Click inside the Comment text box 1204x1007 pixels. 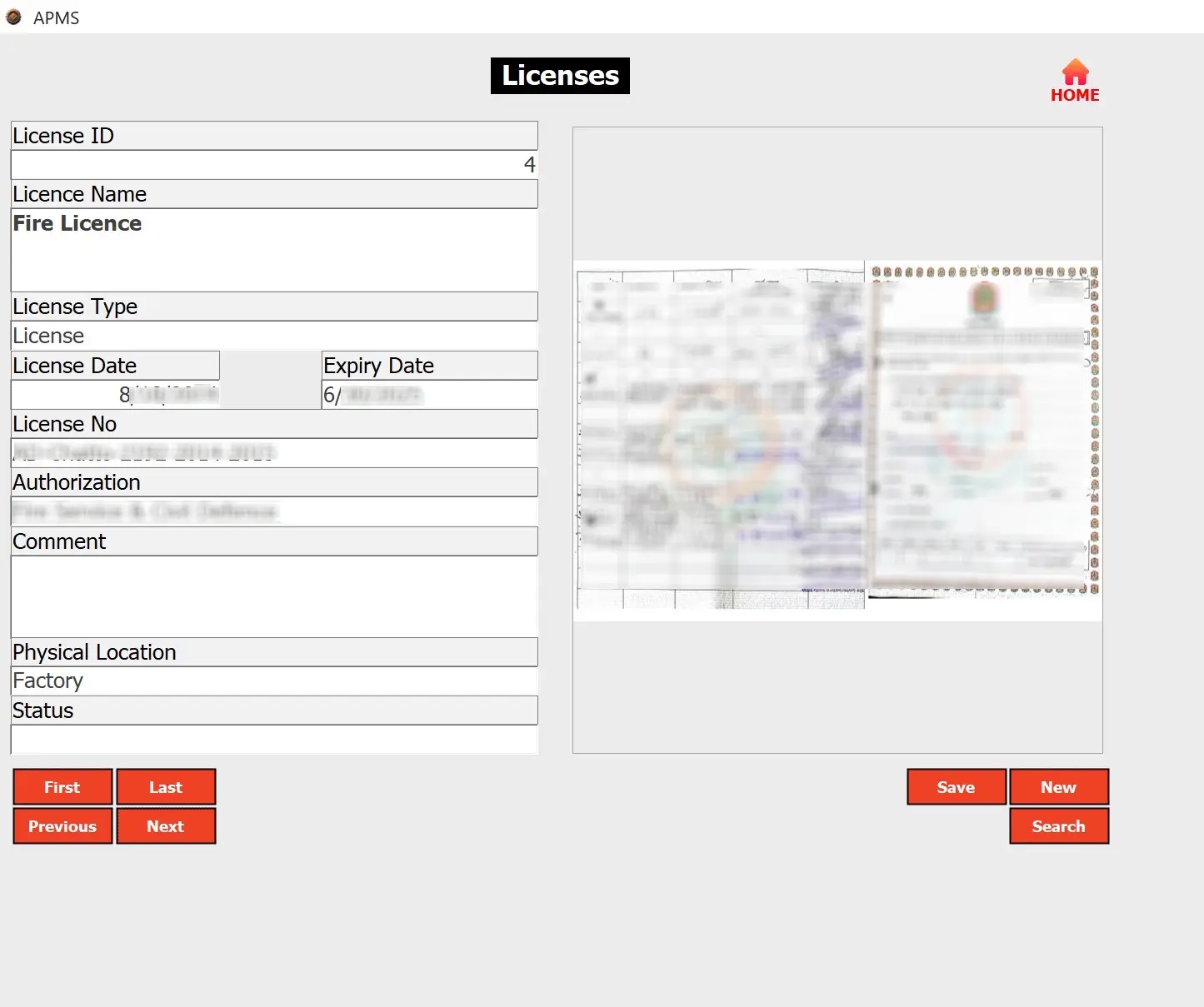click(273, 596)
